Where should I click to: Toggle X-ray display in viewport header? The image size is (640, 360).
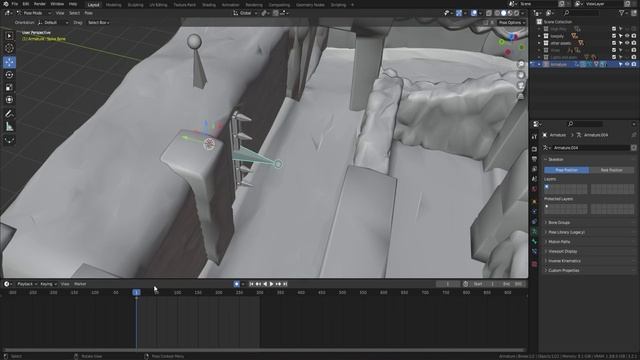(489, 13)
